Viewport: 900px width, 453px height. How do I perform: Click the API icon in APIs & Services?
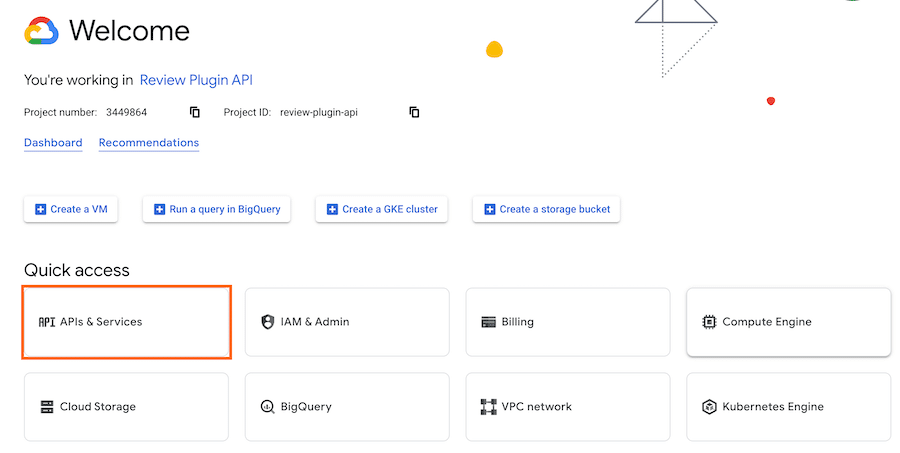pyautogui.click(x=46, y=322)
